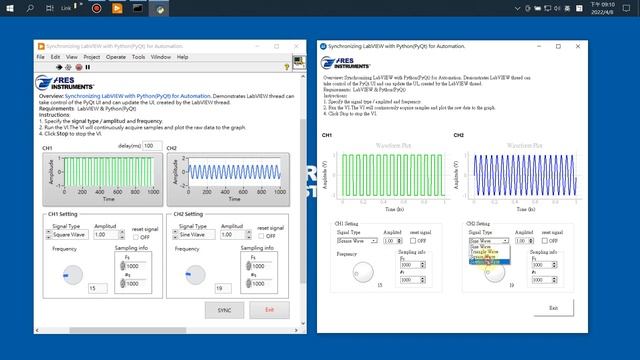This screenshot has width=640, height=360.
Task: Click LabVIEW CH1 Fs sampling field
Action: [x=134, y=266]
